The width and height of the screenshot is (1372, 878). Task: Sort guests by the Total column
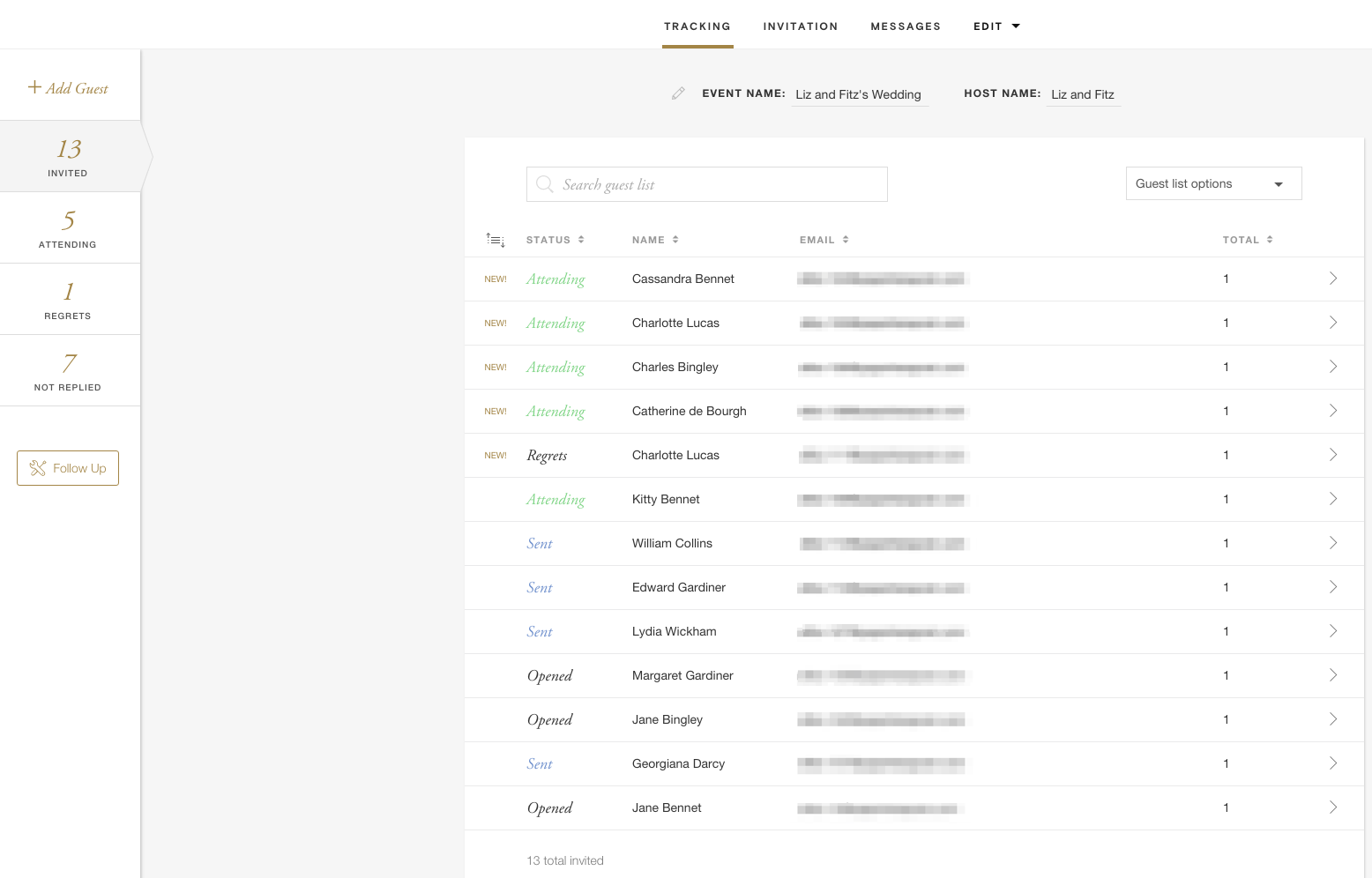tap(1247, 240)
